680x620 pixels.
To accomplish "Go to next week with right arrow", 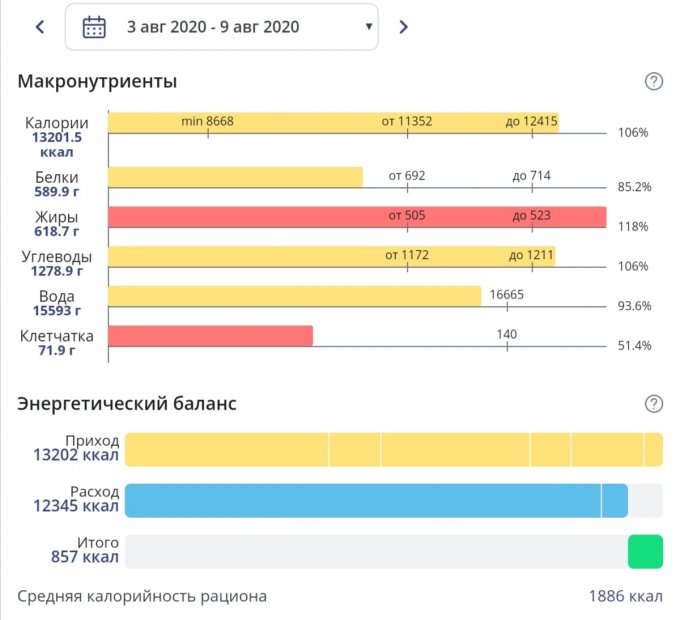I will (403, 27).
